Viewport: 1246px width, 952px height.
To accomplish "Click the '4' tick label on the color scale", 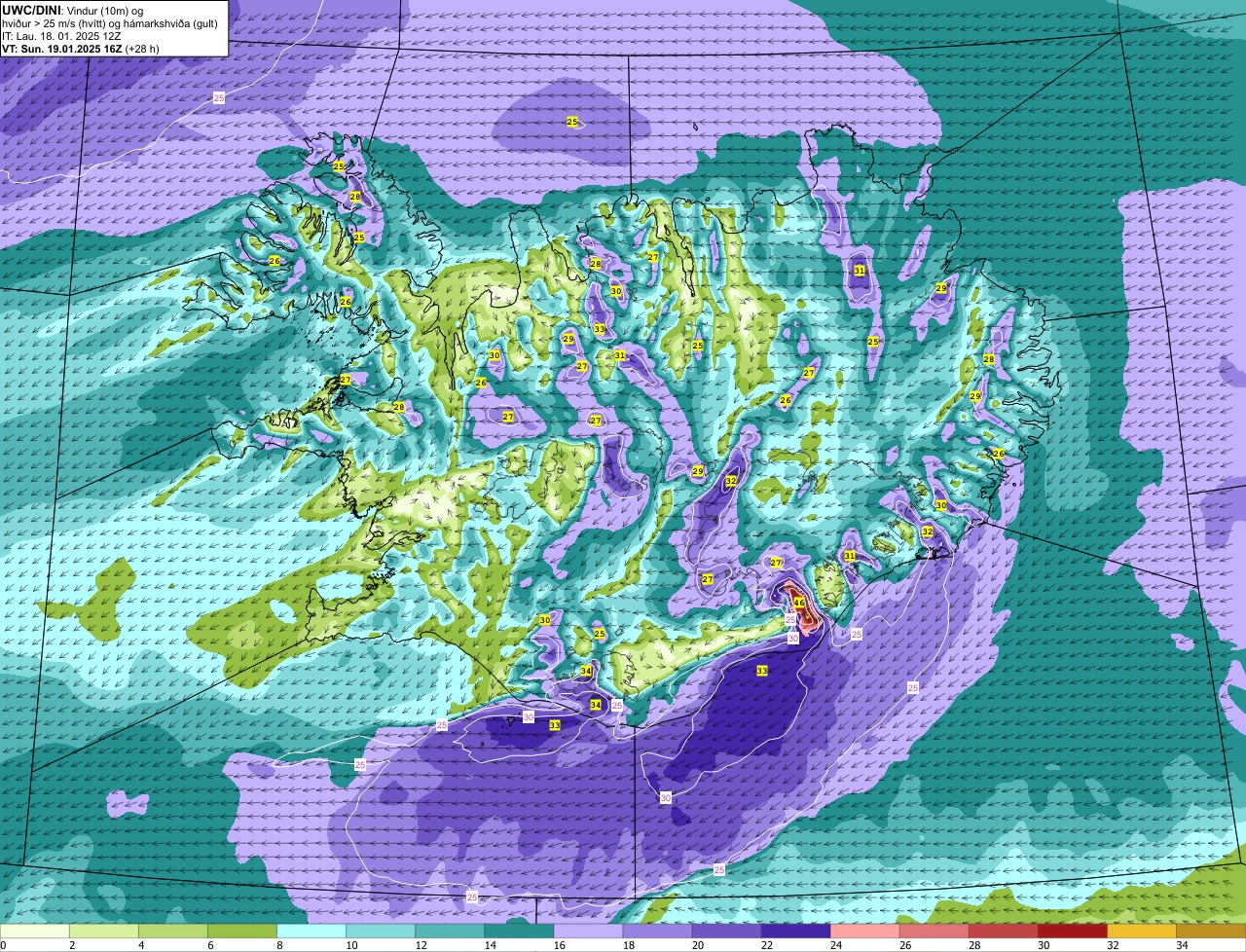I will tap(140, 945).
